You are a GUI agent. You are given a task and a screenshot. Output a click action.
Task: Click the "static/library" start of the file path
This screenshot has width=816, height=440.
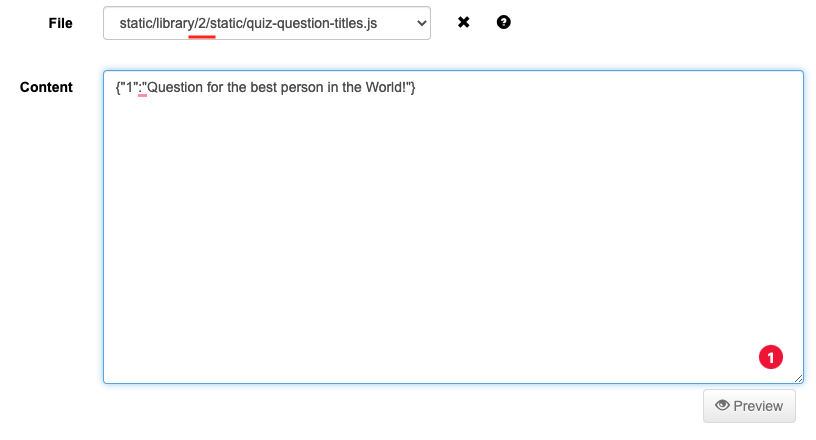157,23
